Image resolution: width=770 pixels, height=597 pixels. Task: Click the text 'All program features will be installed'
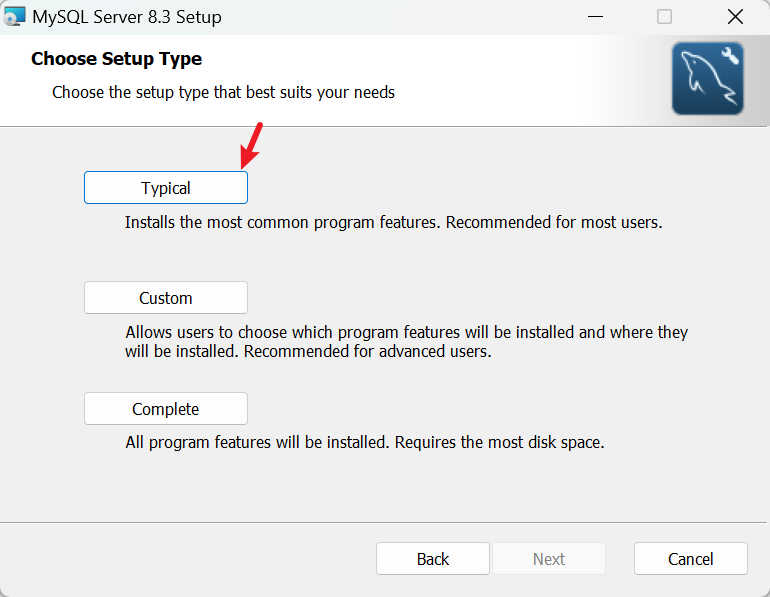click(257, 442)
